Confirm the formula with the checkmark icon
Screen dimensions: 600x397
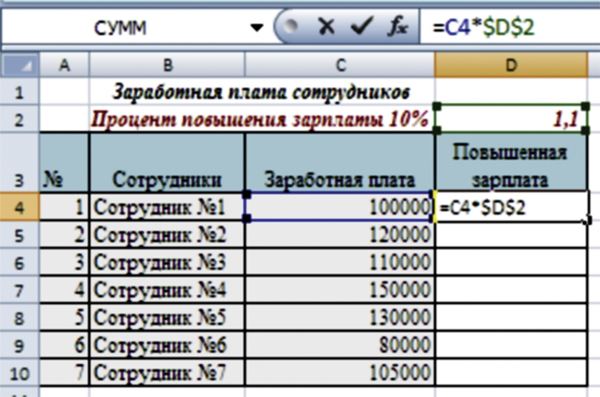[361, 27]
